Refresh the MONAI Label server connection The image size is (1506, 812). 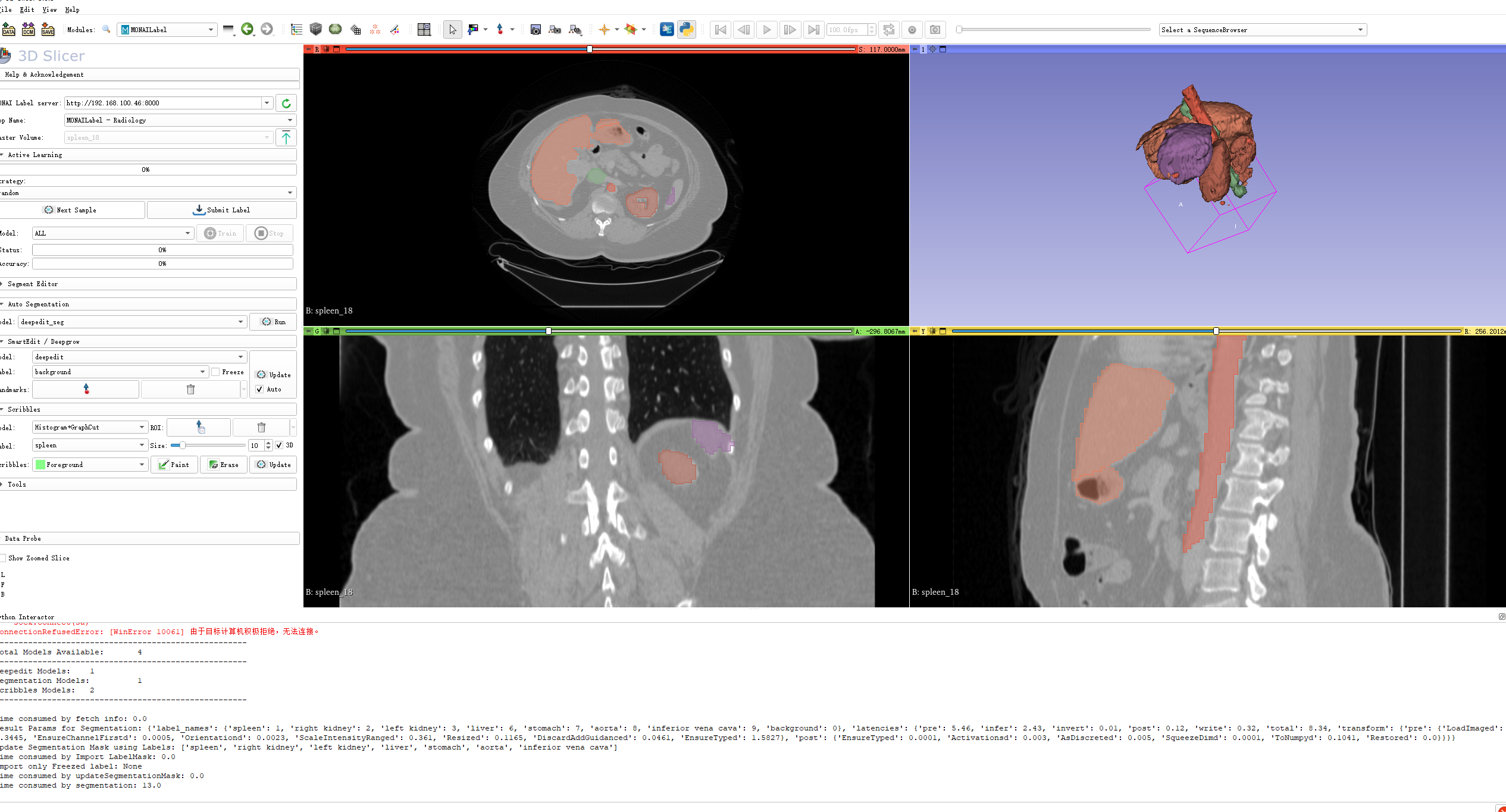(286, 103)
